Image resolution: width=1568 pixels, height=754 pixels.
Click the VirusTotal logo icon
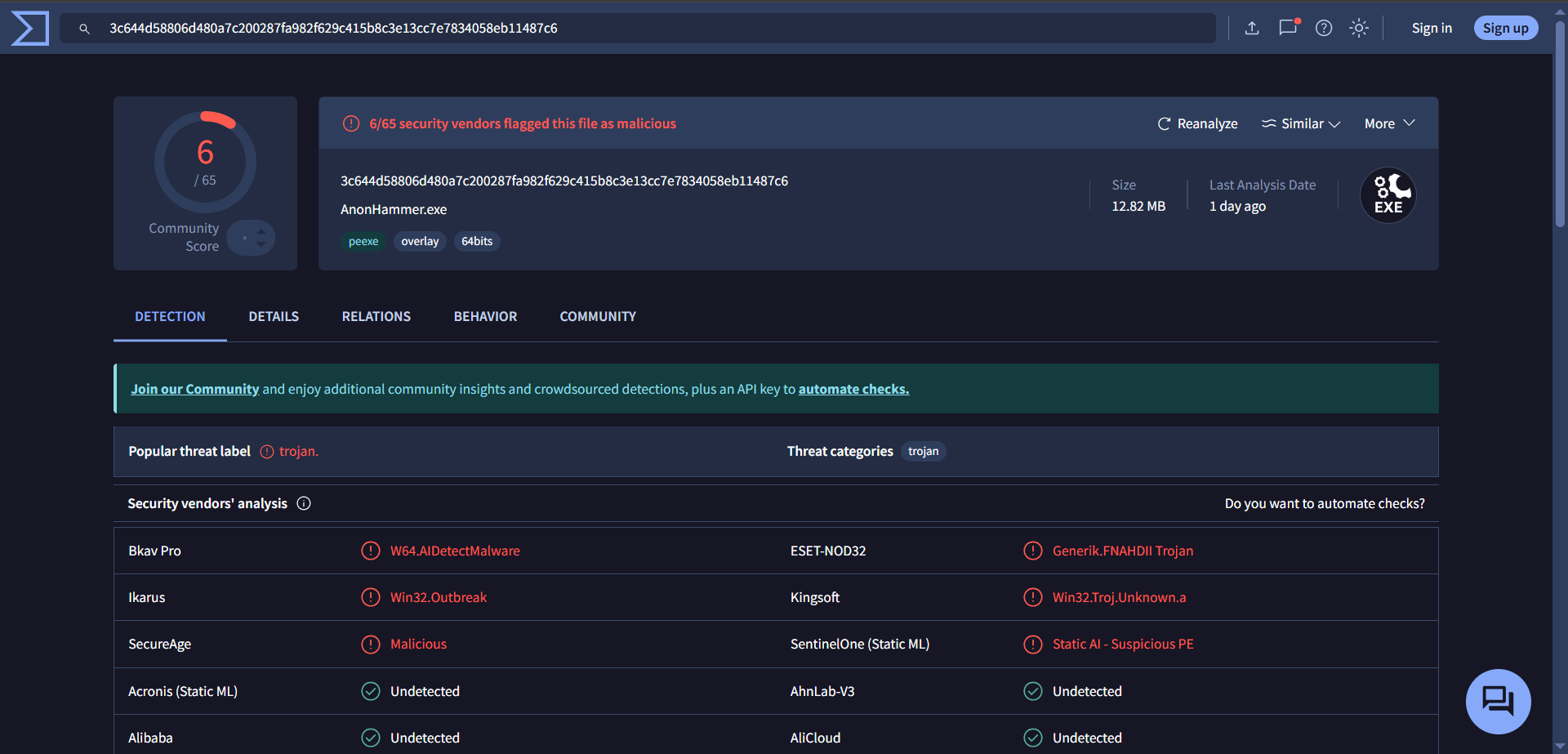pos(30,29)
